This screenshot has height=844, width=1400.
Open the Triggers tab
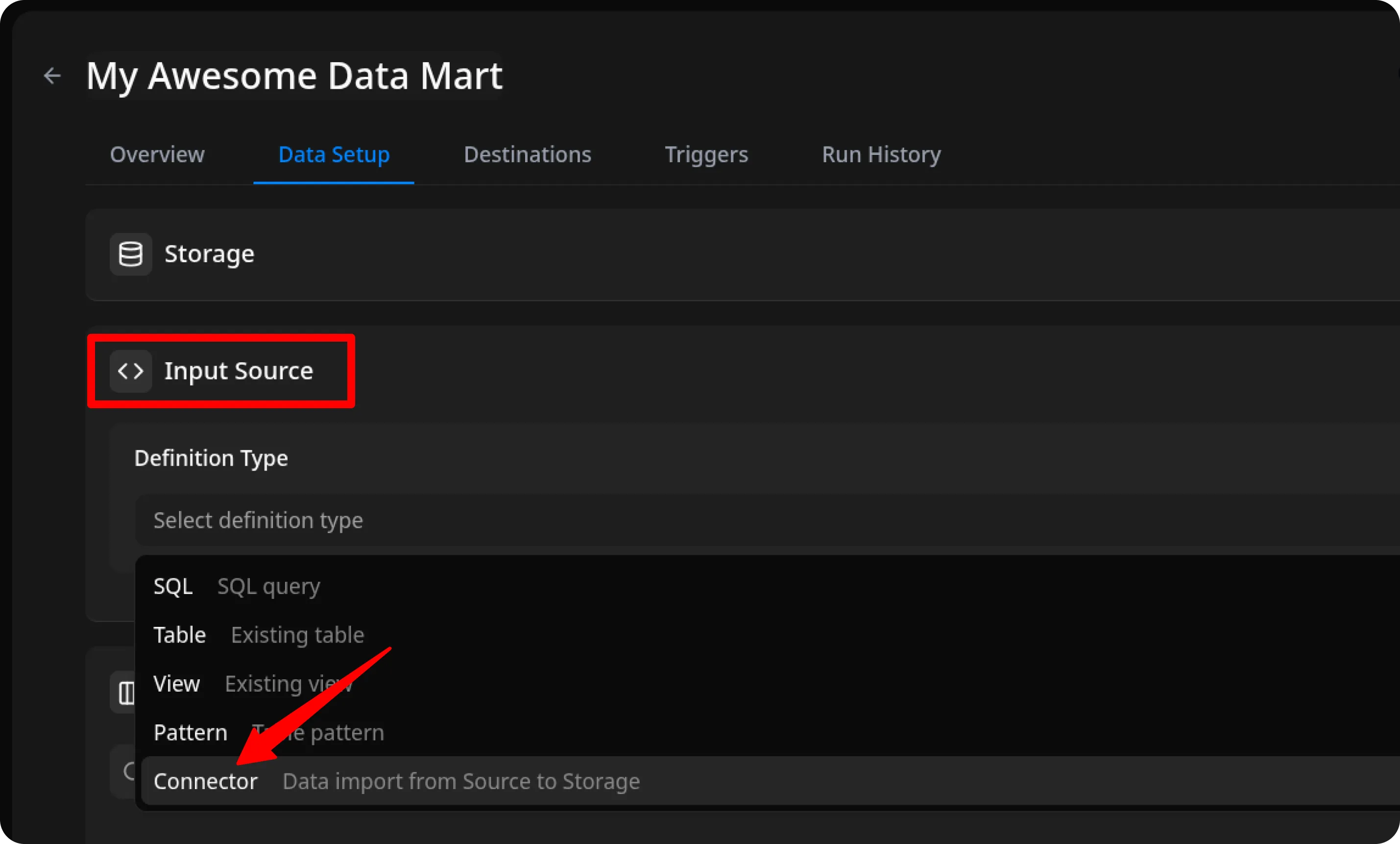click(706, 154)
